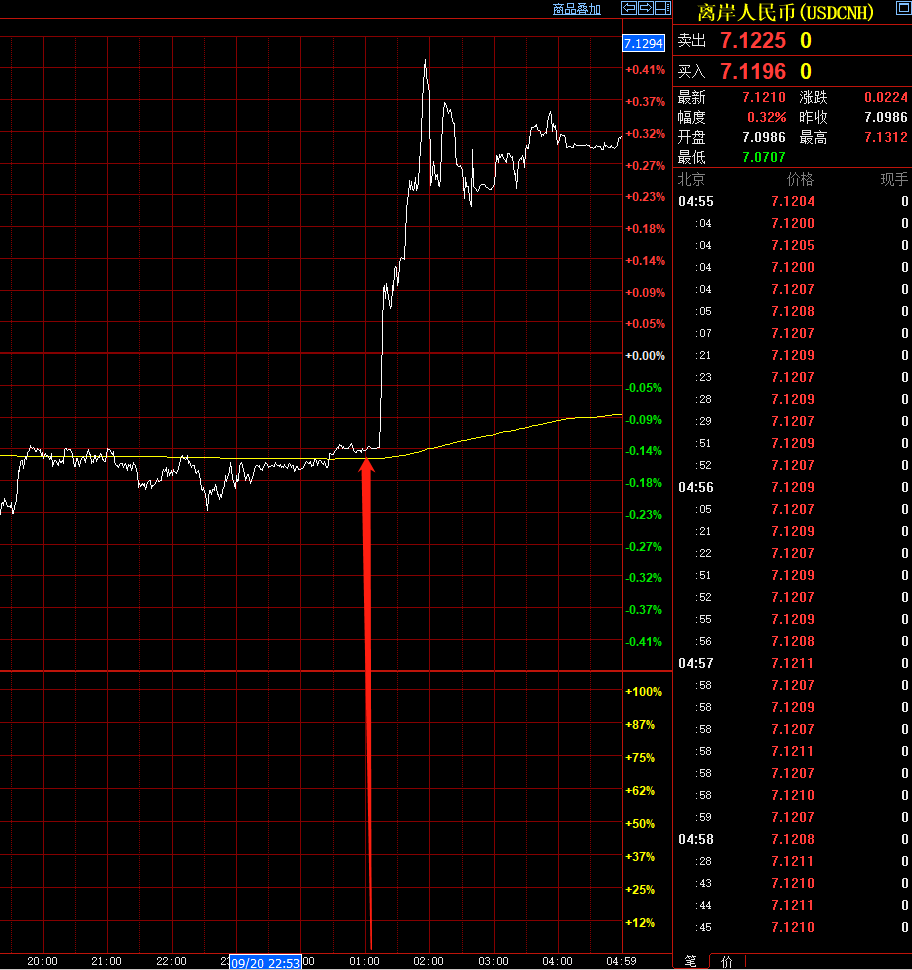Viewport: 912px width, 970px height.
Task: Click the +100% volume axis label
Action: pyautogui.click(x=643, y=692)
